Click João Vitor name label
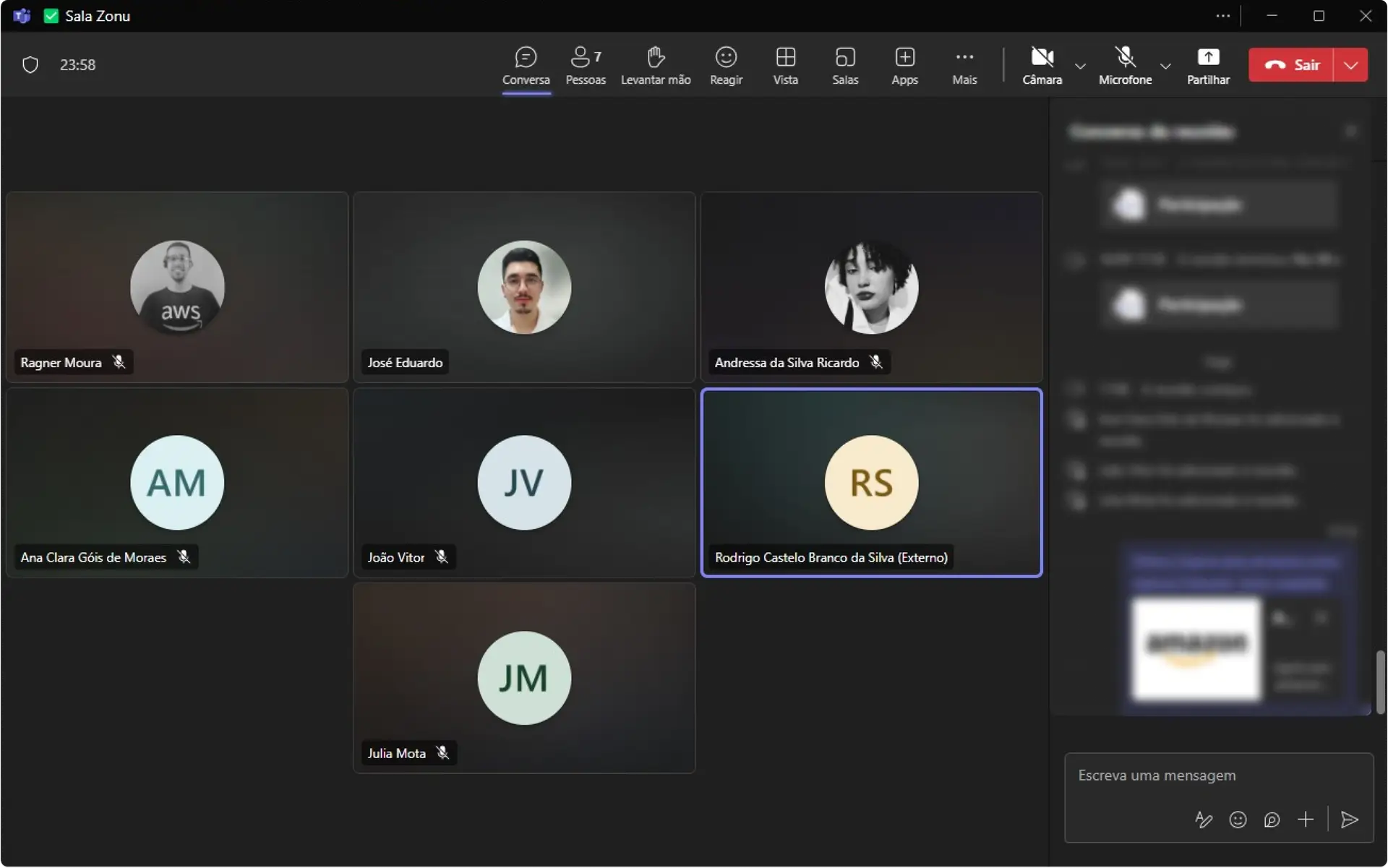 click(x=396, y=558)
